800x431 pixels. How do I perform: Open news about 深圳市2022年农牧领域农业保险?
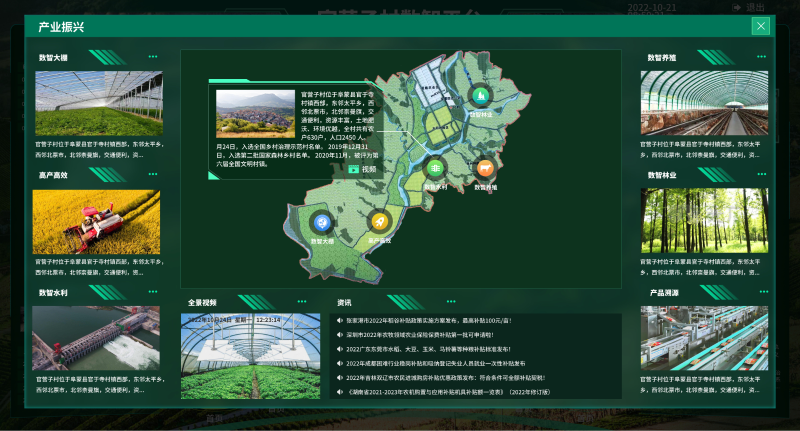pyautogui.click(x=420, y=335)
